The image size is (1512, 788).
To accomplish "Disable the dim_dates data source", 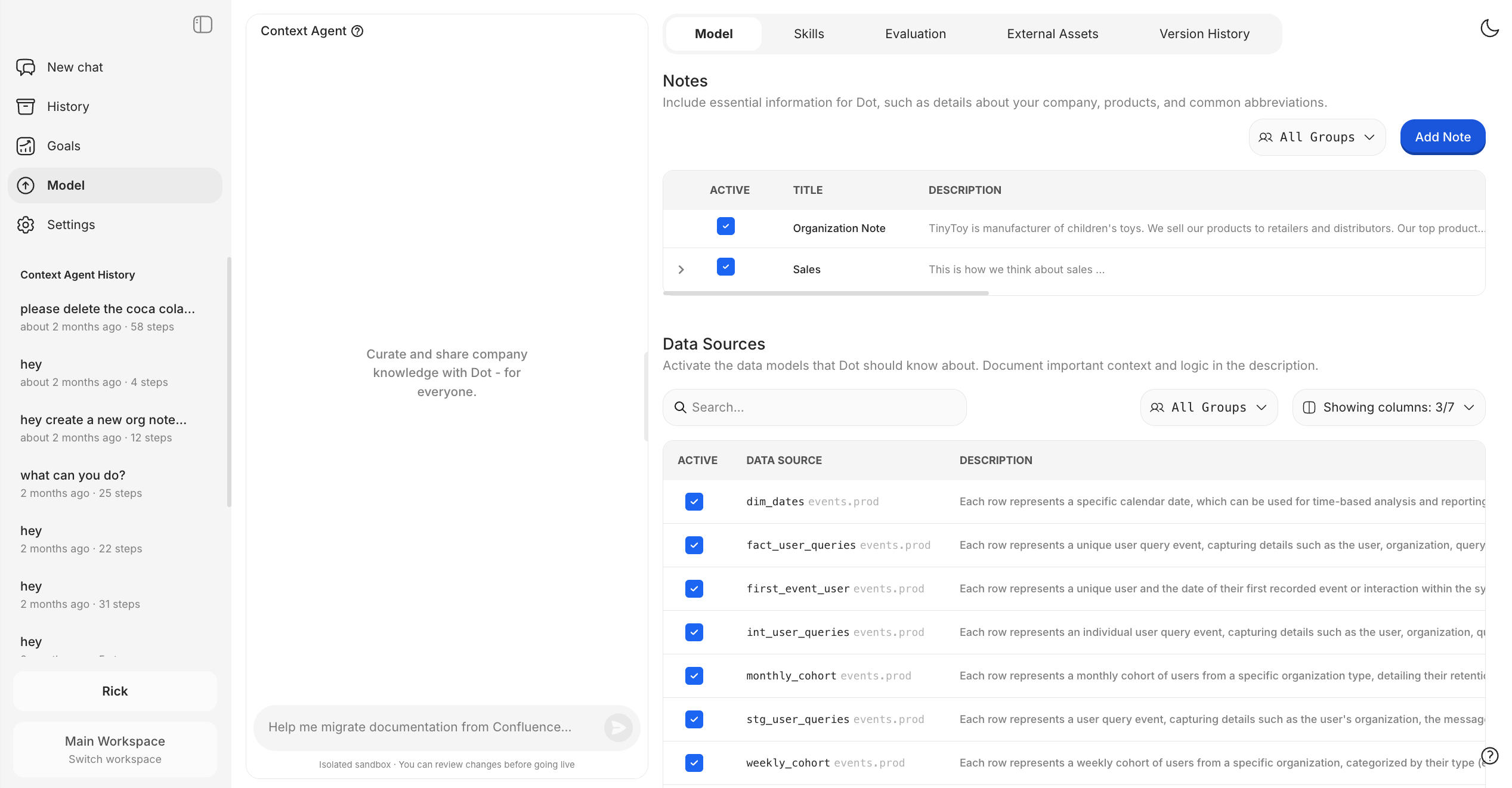I will coord(694,502).
